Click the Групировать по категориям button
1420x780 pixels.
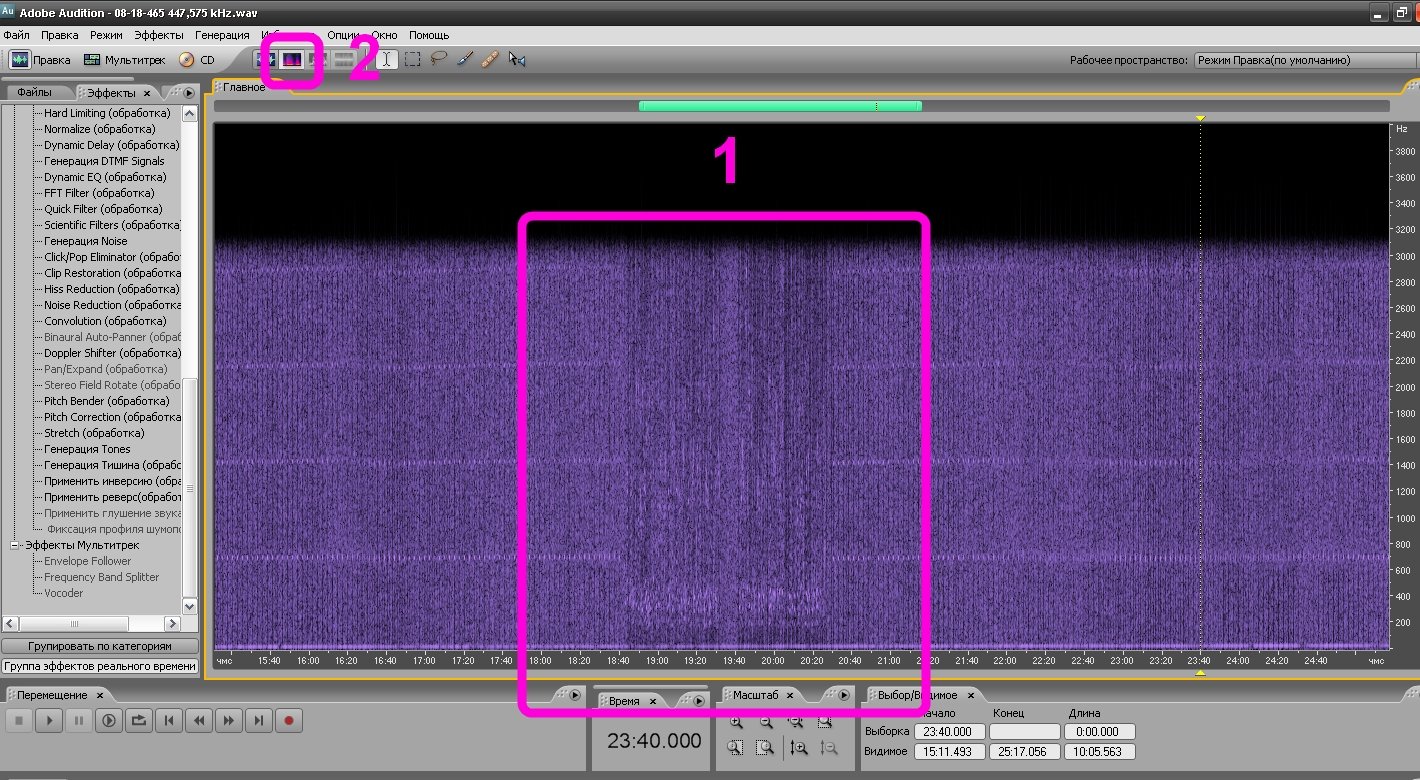tap(100, 646)
